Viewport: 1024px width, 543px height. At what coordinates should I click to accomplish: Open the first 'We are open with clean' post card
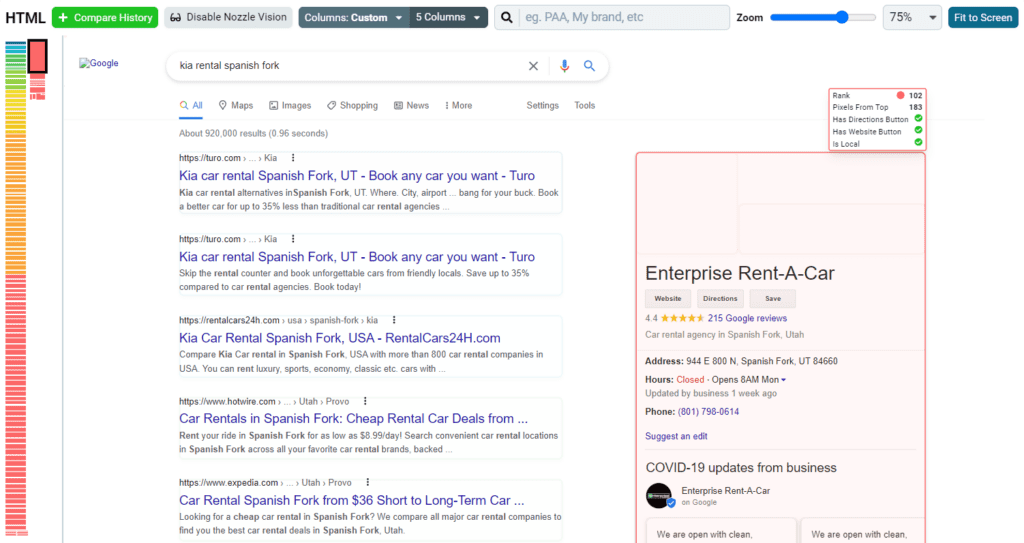coord(721,531)
